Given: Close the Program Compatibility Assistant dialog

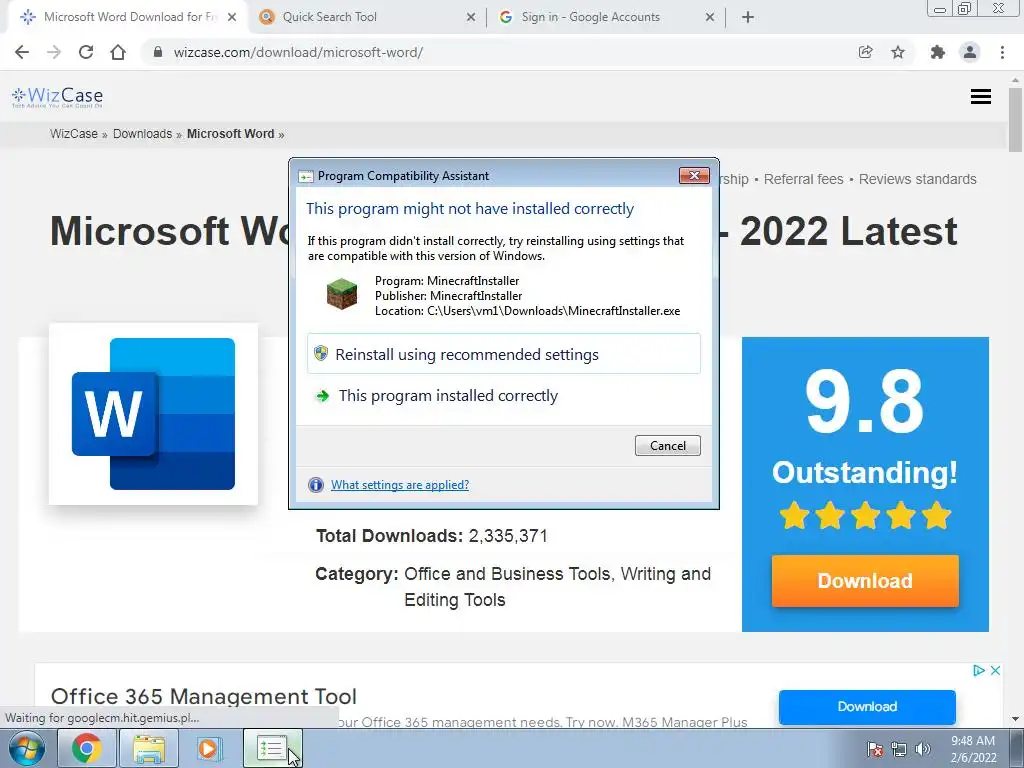Looking at the screenshot, I should coord(694,175).
